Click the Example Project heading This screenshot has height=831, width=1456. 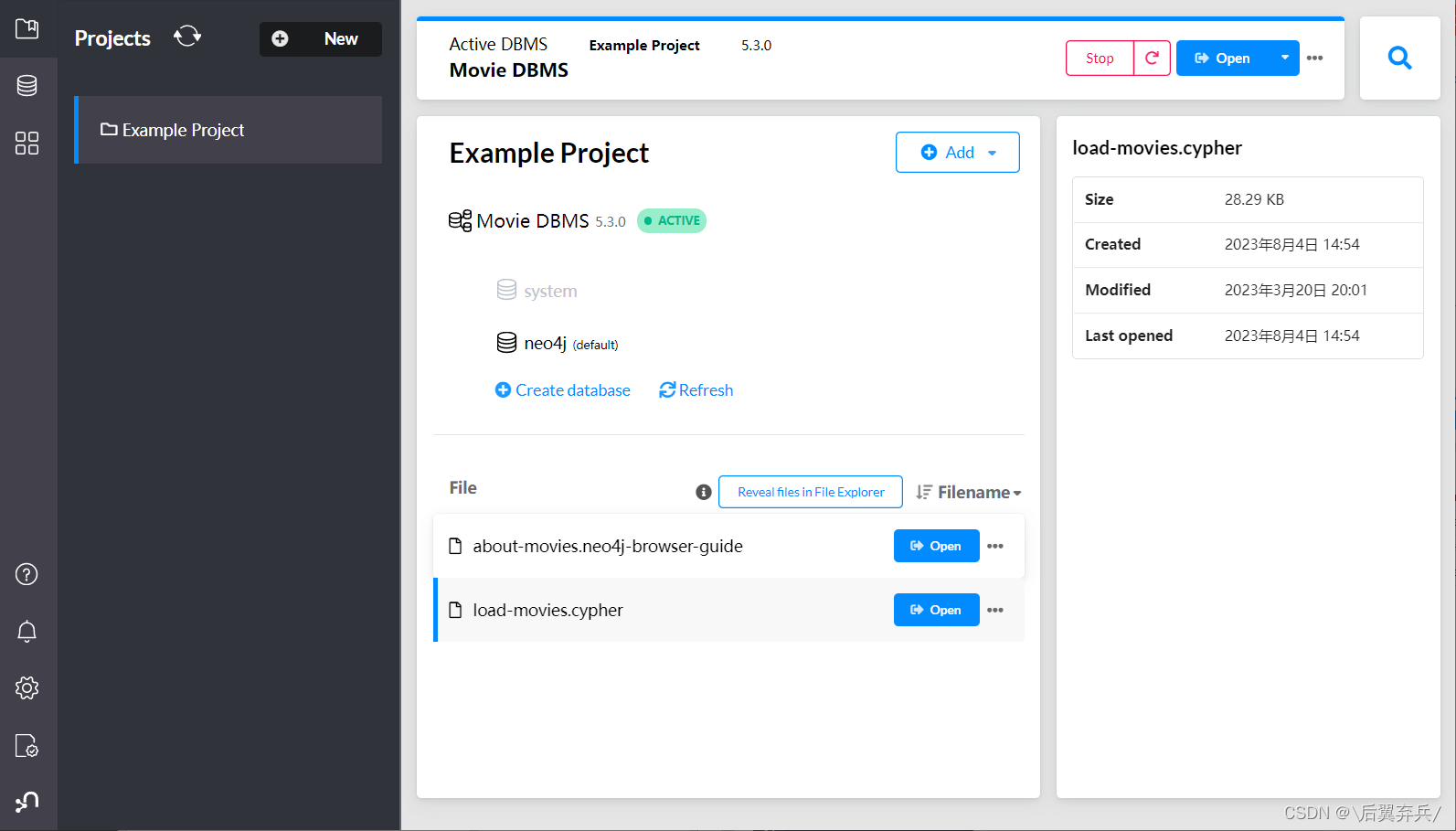(x=549, y=153)
